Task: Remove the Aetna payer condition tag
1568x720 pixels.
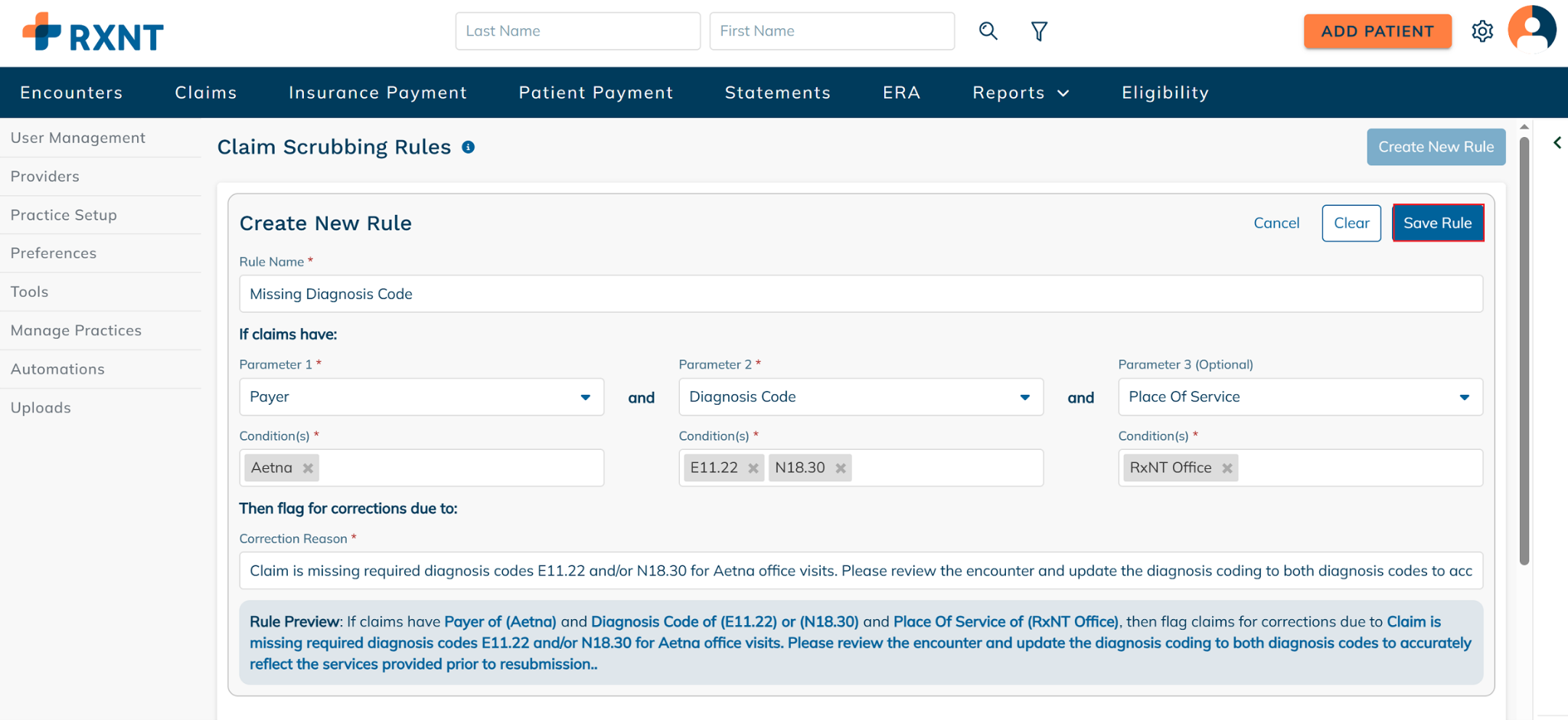Action: pos(308,468)
